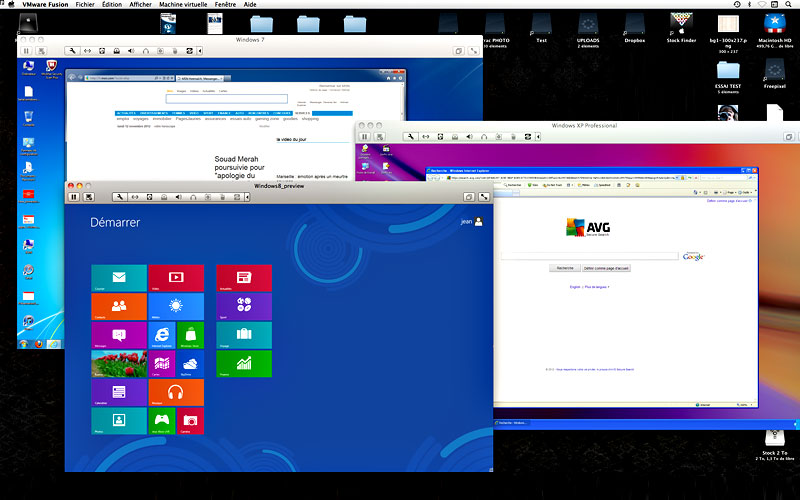
Task: Open the teal Travel suitcase tile
Action: coord(244,335)
